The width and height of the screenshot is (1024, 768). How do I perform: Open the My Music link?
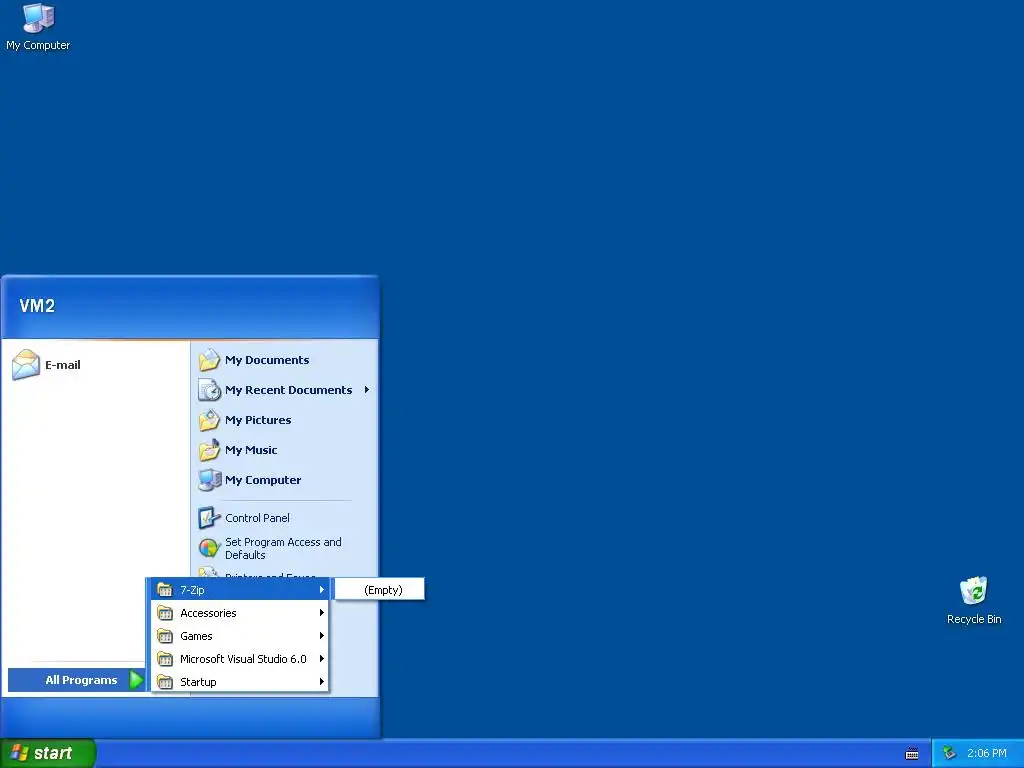251,450
